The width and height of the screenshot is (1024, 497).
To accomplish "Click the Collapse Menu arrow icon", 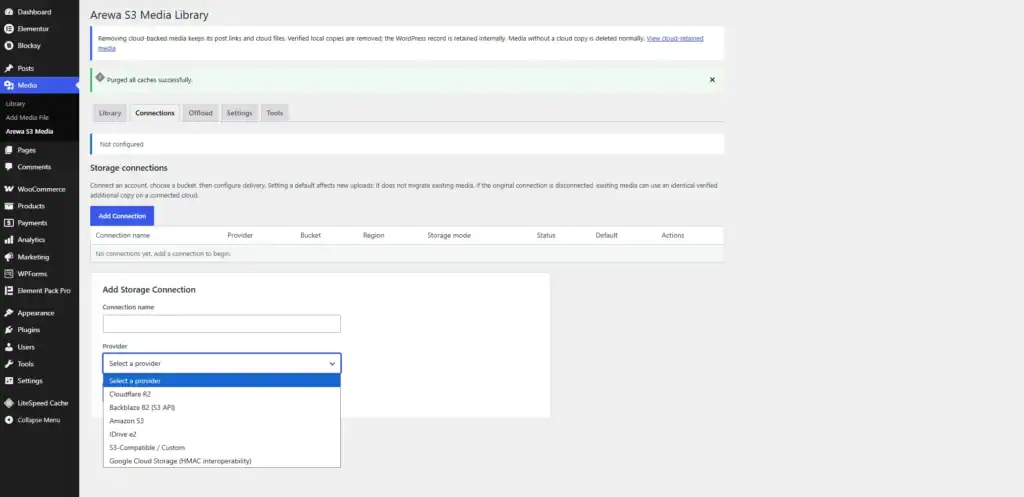I will (x=8, y=420).
